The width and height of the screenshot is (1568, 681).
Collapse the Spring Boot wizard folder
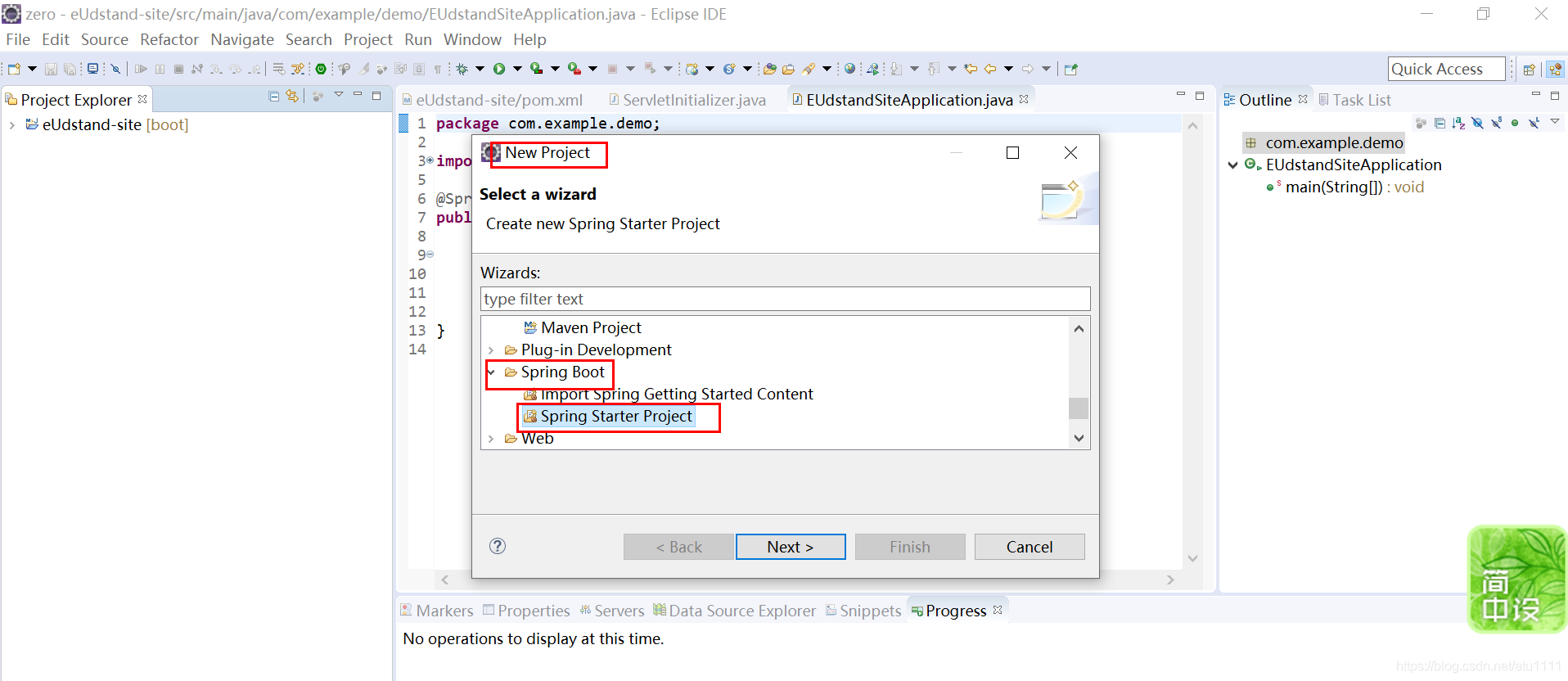pyautogui.click(x=491, y=372)
